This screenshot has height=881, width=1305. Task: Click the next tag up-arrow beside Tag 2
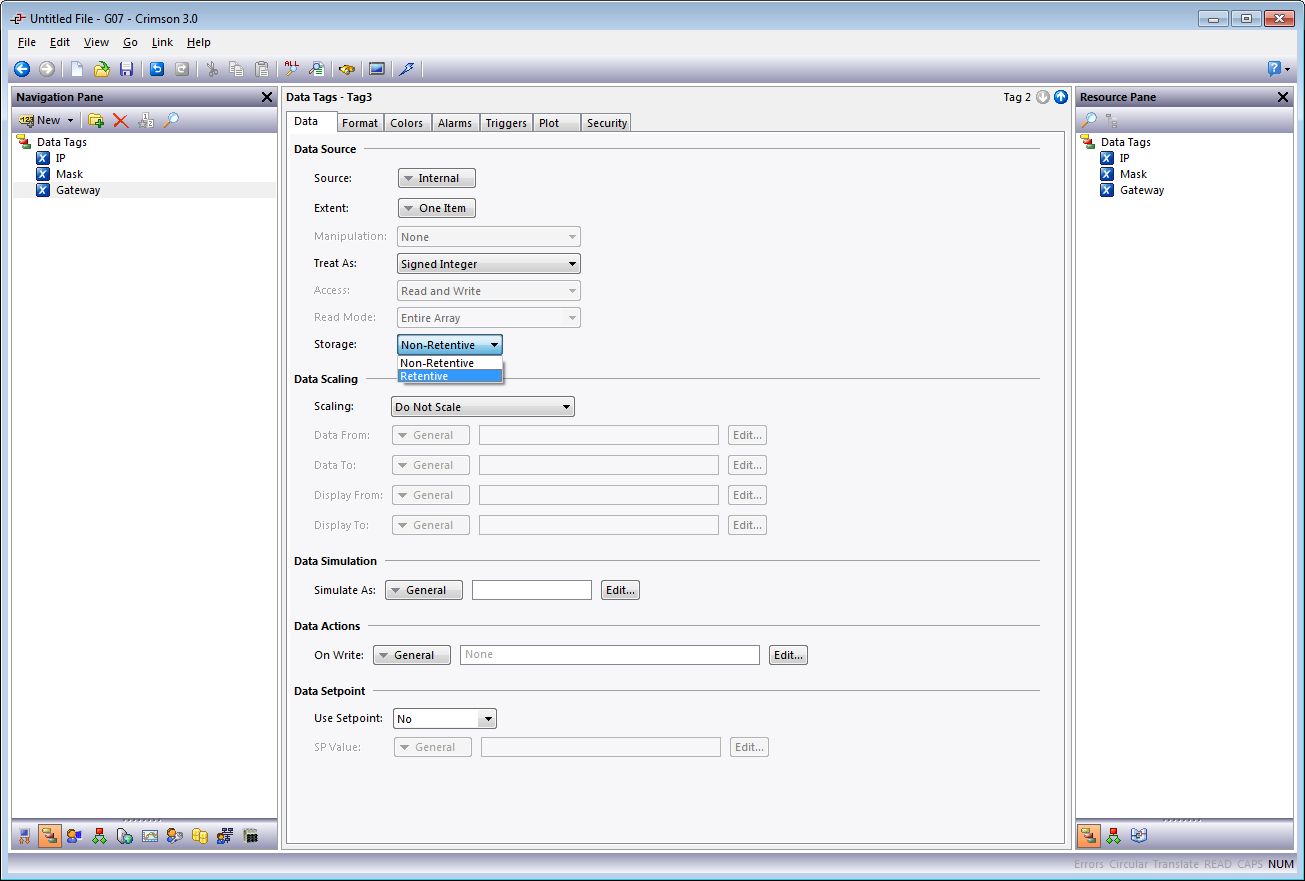[1061, 97]
